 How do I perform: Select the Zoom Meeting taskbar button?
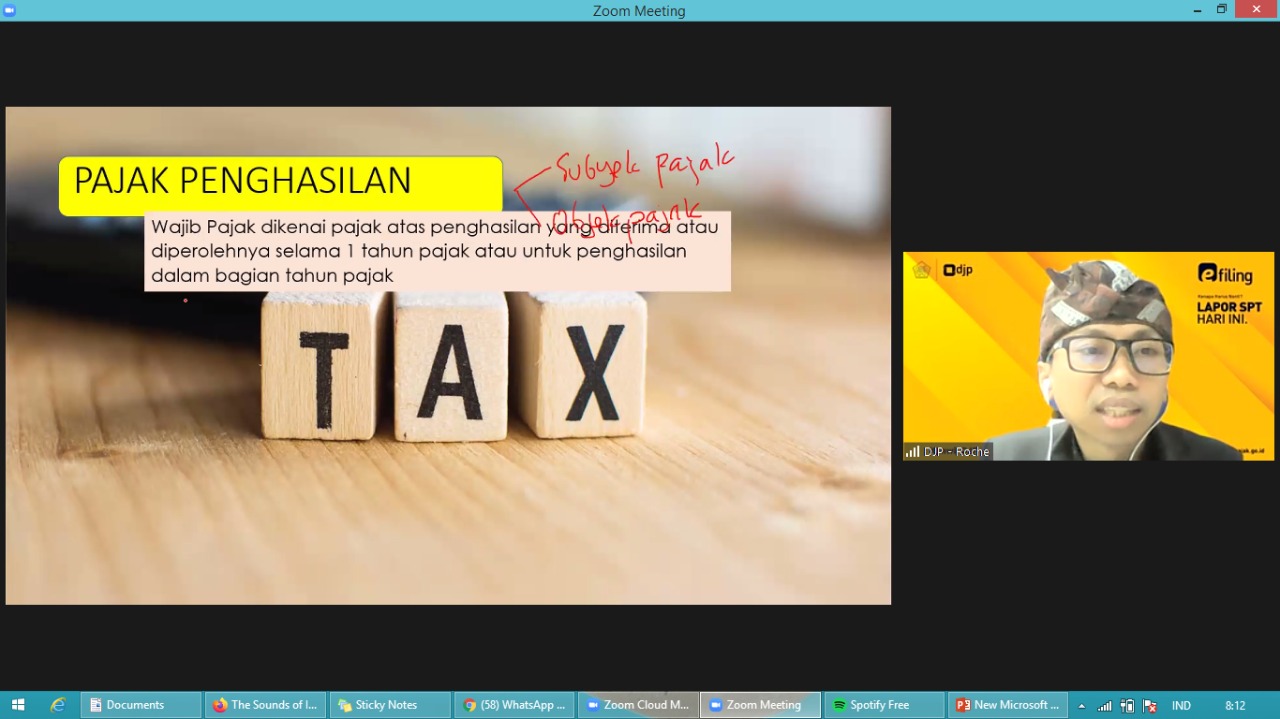tap(760, 705)
